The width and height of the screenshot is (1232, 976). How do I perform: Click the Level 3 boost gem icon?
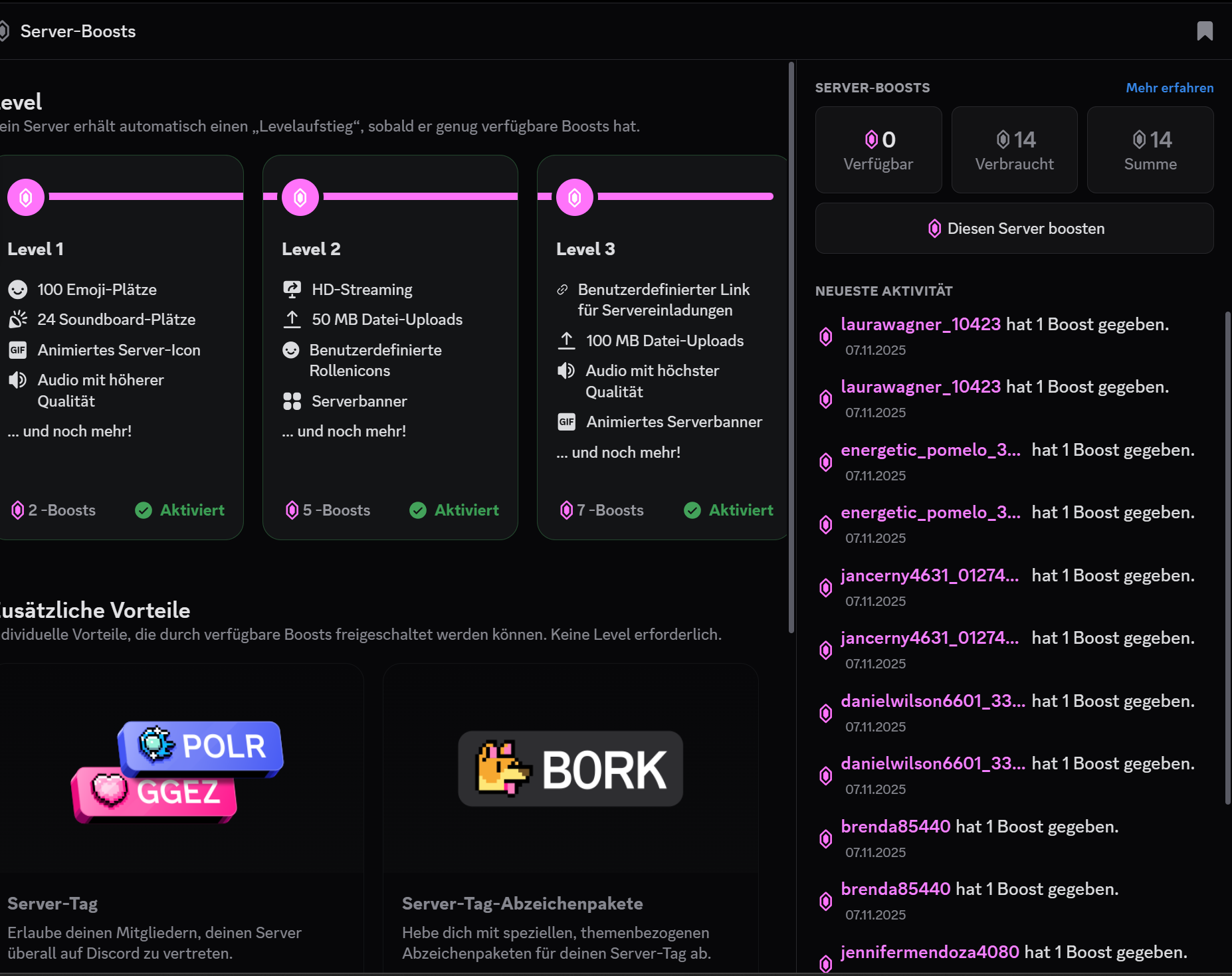click(575, 197)
